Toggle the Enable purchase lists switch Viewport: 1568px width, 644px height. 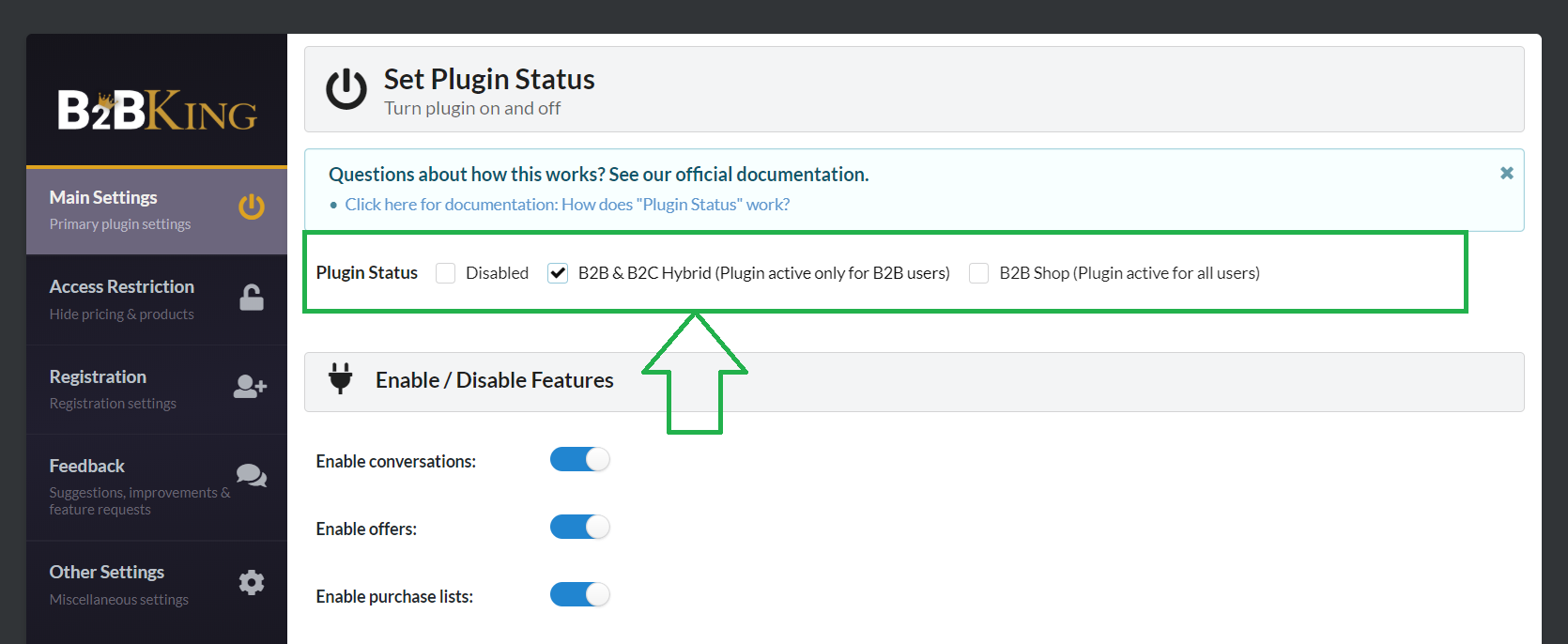pos(580,594)
